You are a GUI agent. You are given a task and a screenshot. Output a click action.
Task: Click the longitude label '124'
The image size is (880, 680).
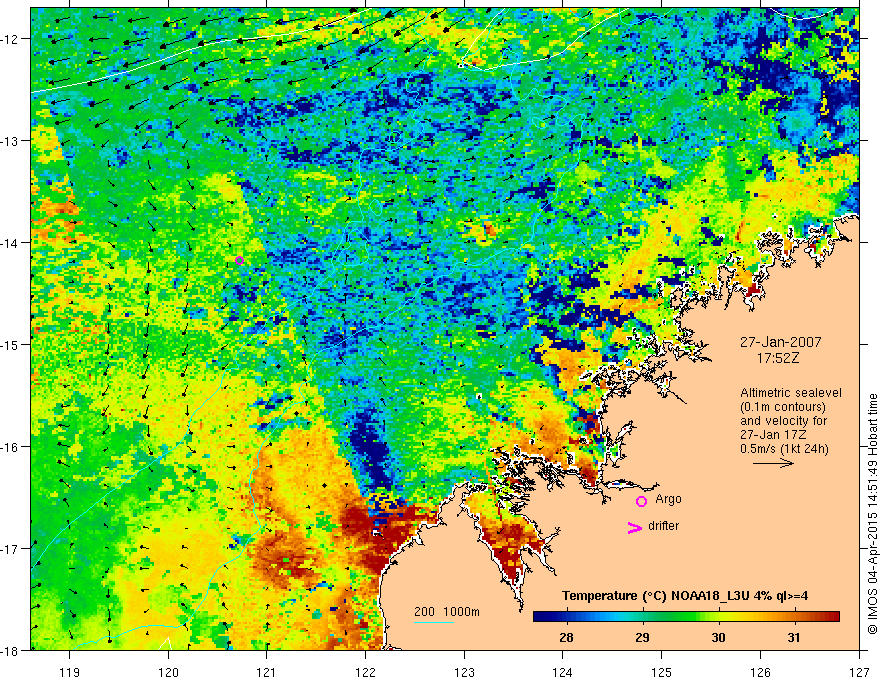pos(563,672)
